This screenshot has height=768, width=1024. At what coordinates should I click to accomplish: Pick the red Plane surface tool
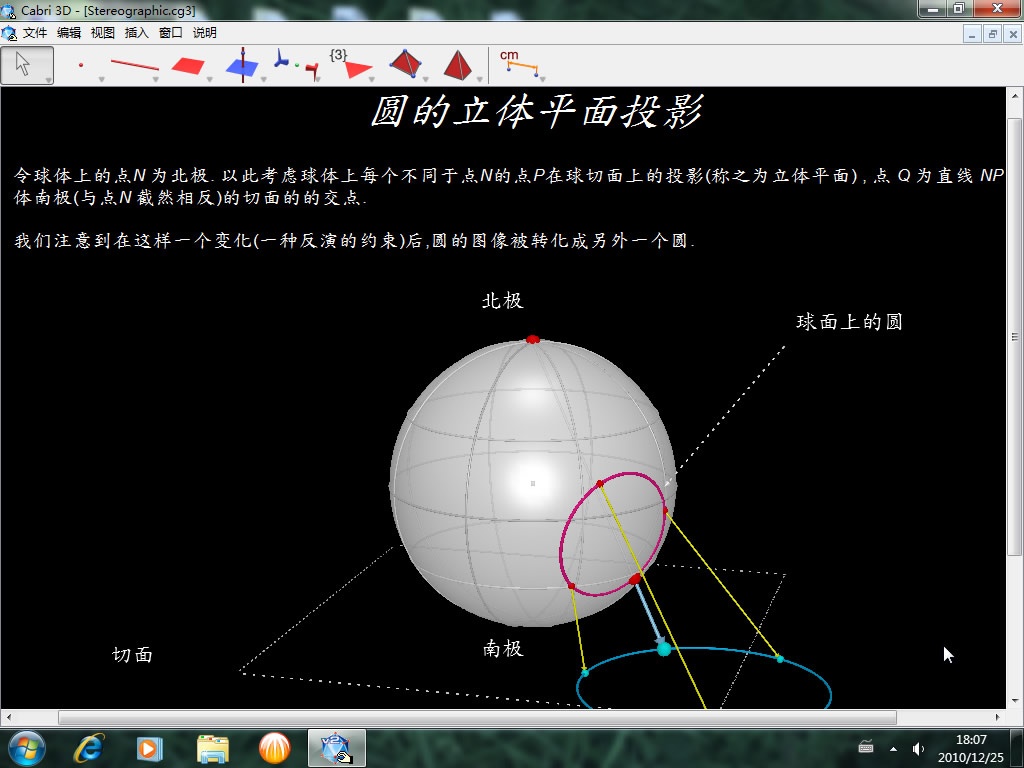(x=187, y=65)
